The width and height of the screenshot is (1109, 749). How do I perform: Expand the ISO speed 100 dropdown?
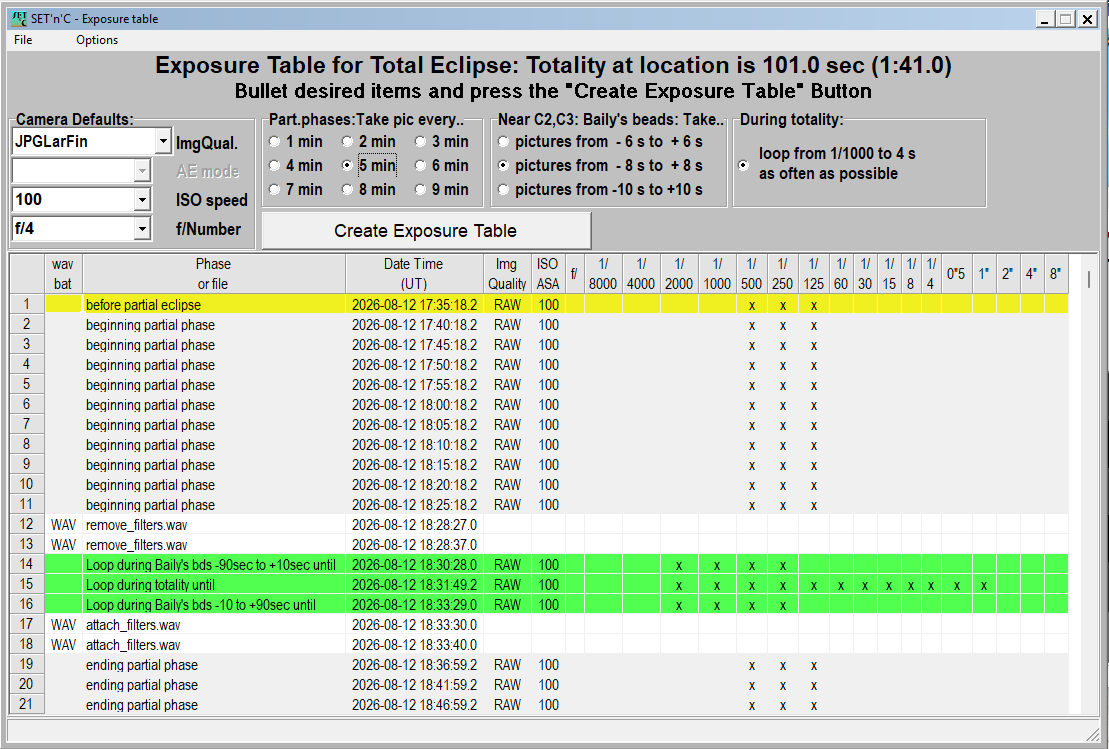point(142,200)
